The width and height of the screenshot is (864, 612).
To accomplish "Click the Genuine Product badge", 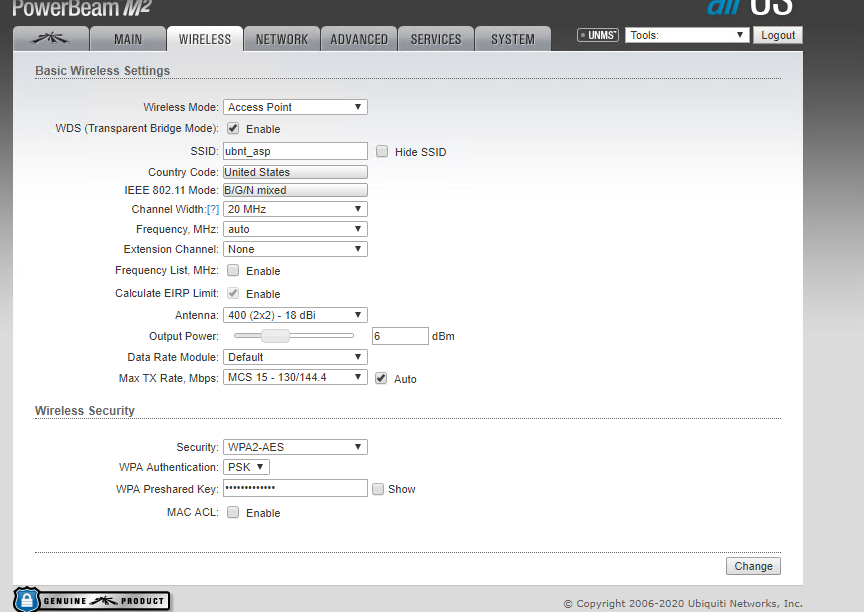I will [91, 600].
